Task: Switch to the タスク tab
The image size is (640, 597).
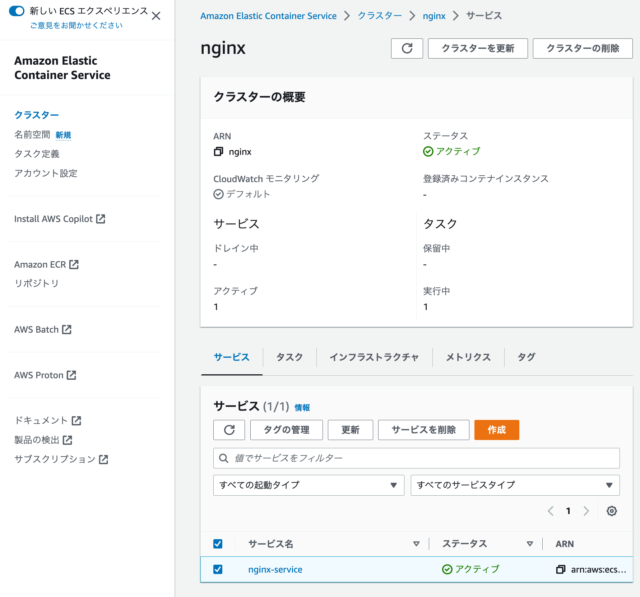Action: pyautogui.click(x=289, y=357)
